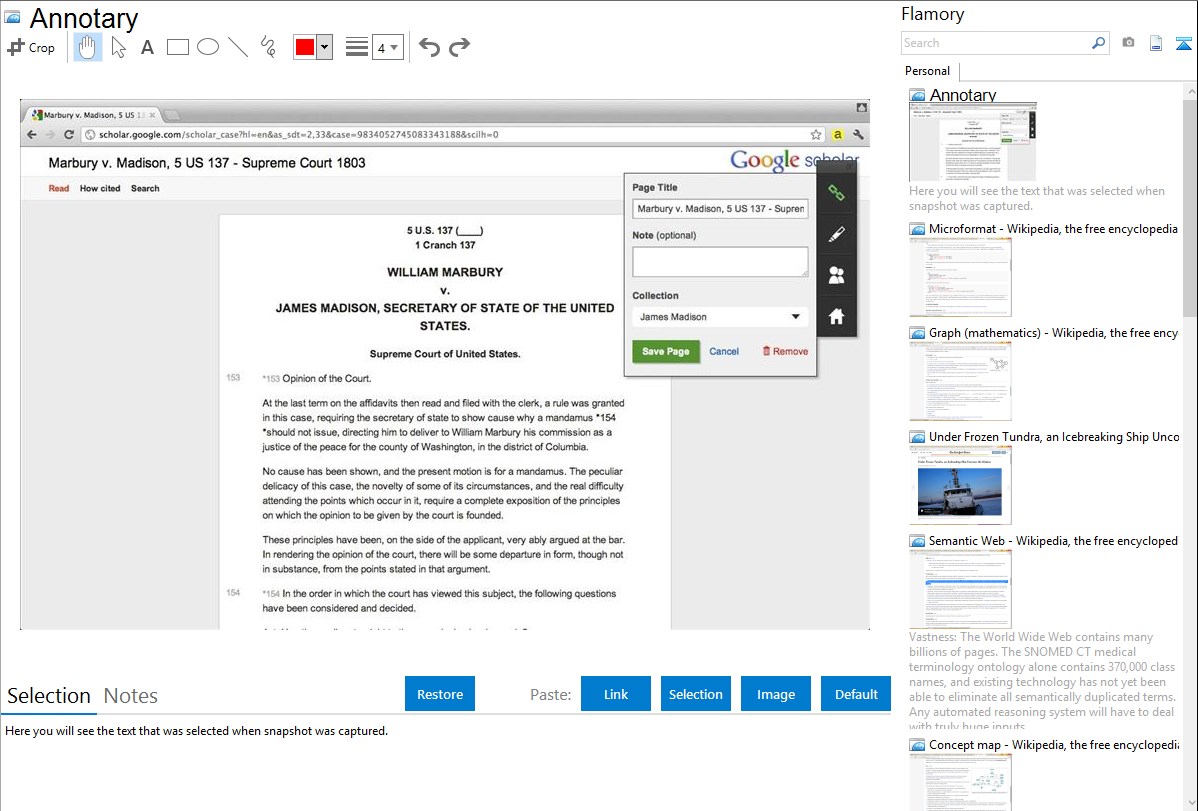Click the Read link on Scholar page

pyautogui.click(x=59, y=188)
